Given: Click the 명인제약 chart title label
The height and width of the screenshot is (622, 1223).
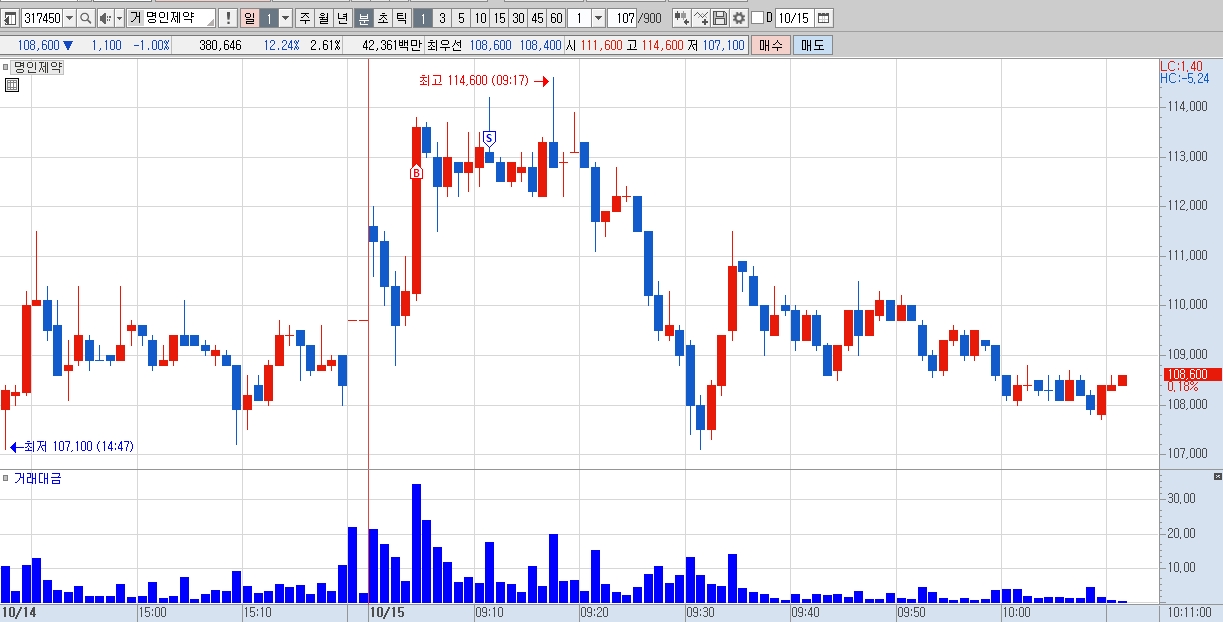Looking at the screenshot, I should 38,68.
